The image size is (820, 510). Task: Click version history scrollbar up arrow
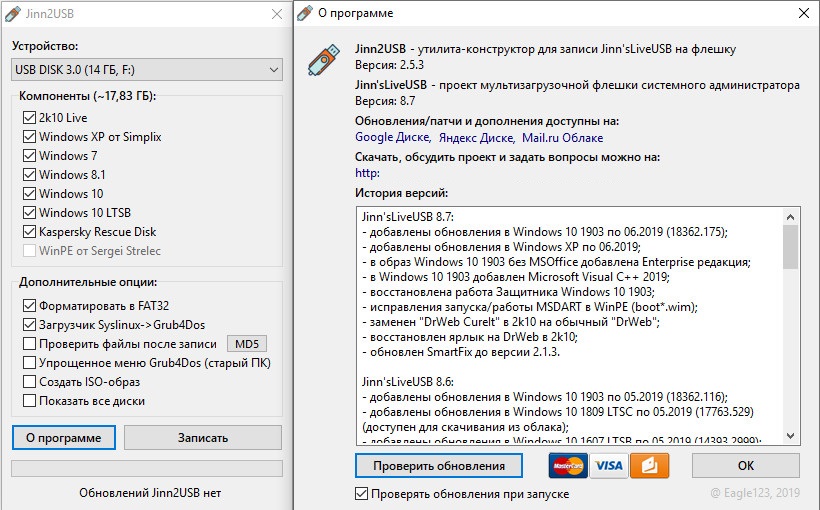tap(790, 215)
